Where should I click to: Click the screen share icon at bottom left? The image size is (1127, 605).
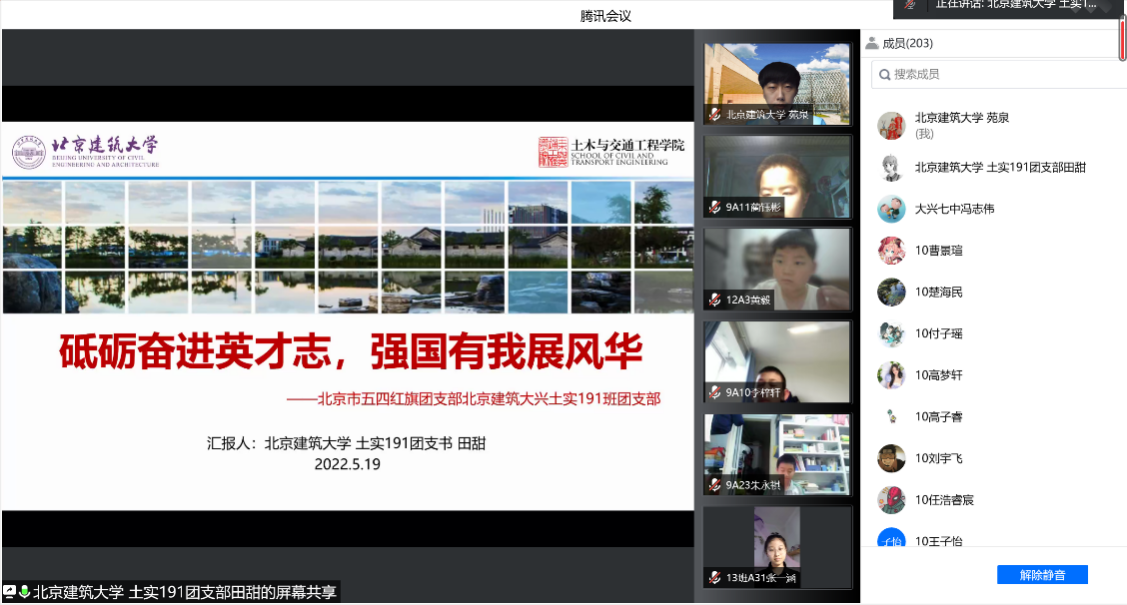(x=10, y=592)
